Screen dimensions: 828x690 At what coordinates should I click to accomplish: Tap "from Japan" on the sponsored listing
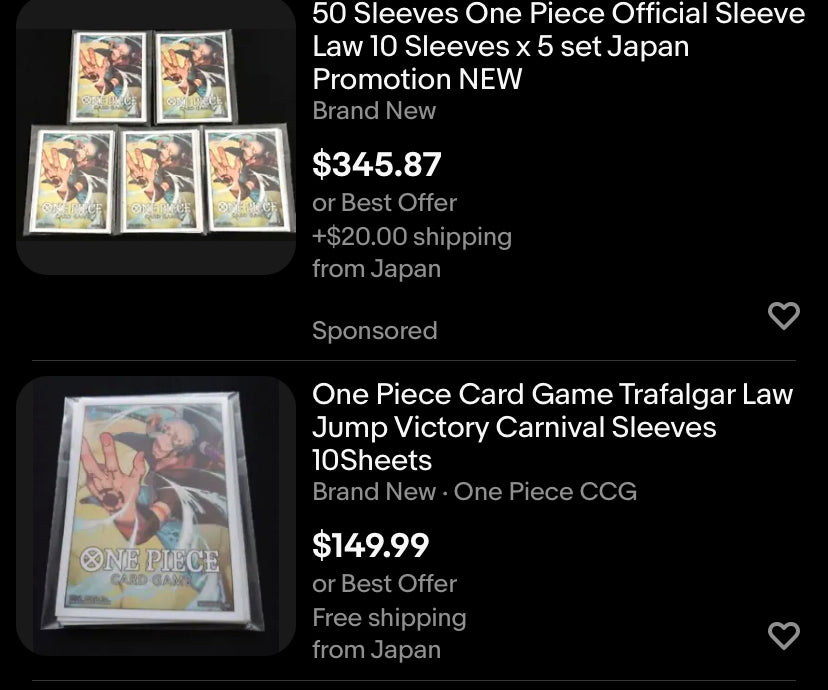pos(376,268)
